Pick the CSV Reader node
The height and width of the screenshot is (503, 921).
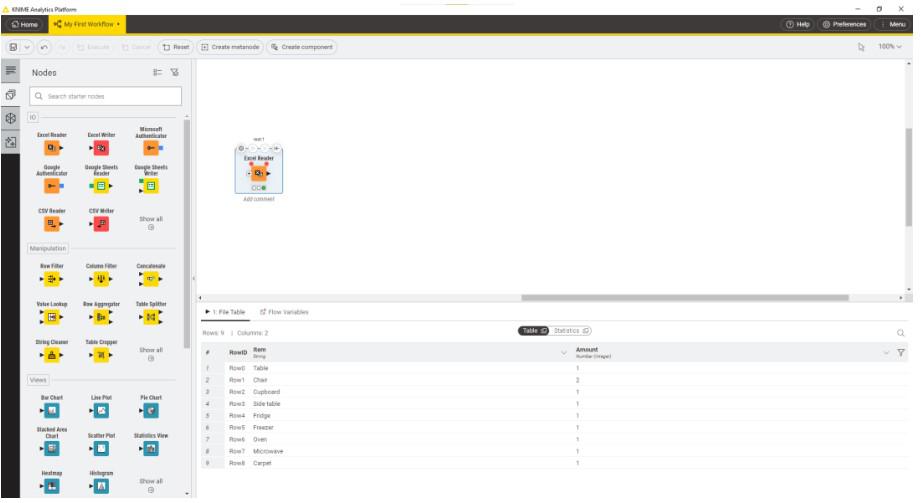52,223
